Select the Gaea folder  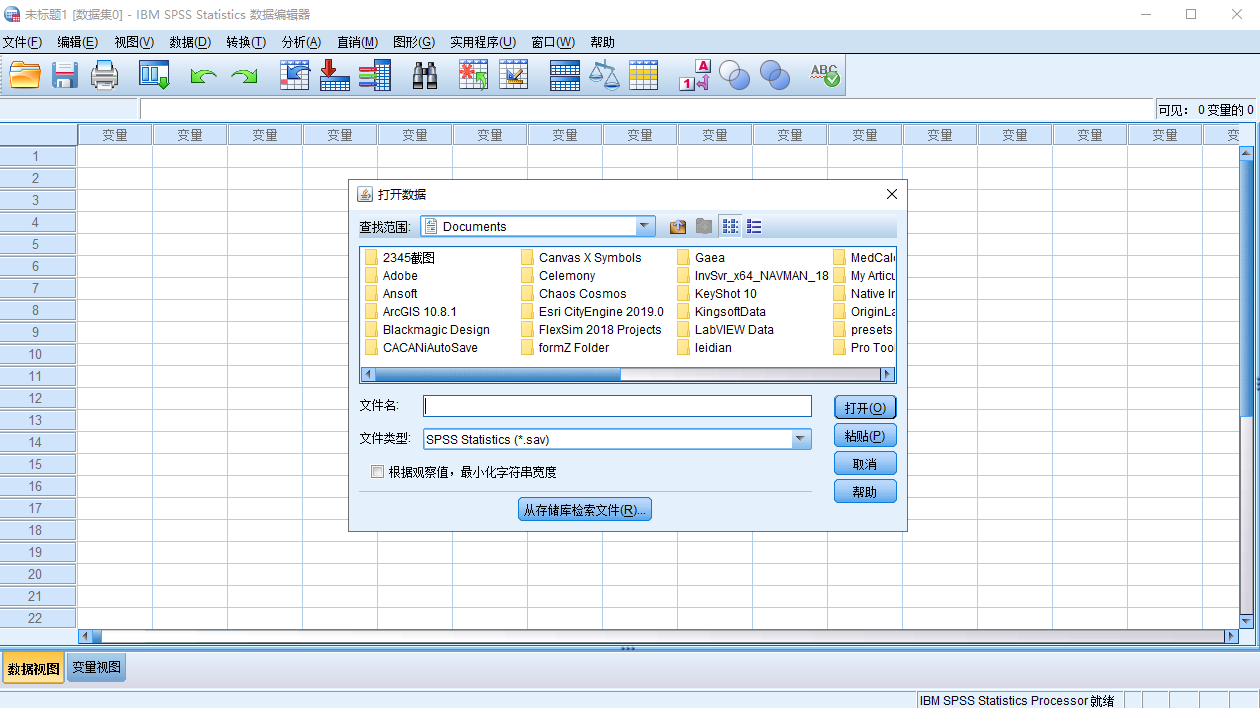(x=701, y=258)
